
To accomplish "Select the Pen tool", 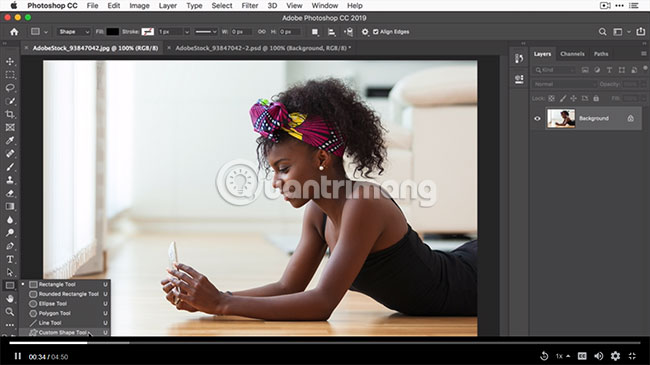I will [10, 246].
